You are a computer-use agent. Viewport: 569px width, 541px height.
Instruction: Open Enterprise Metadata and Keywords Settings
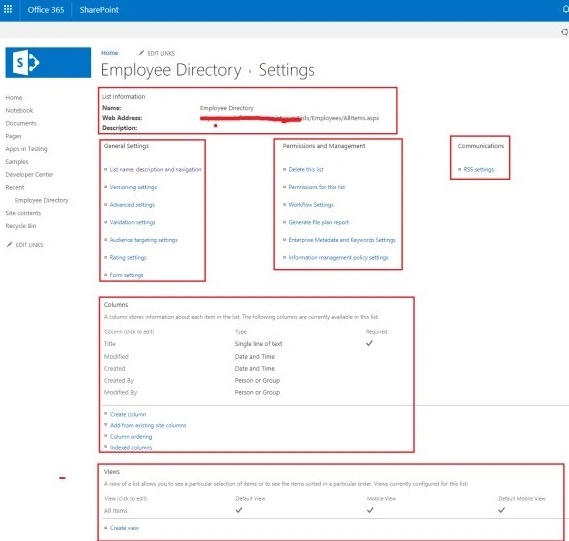click(x=342, y=240)
